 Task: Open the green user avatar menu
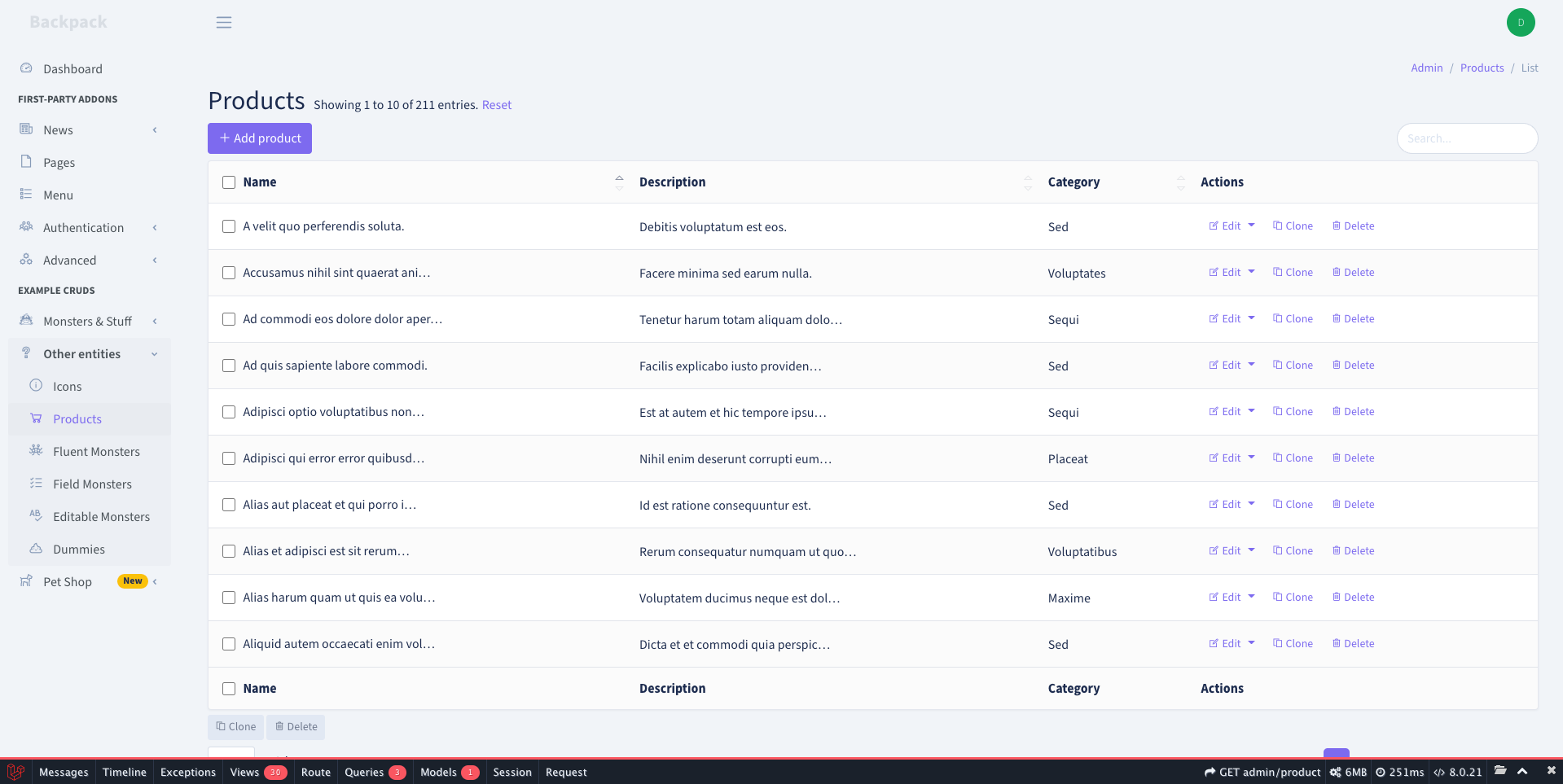(1521, 23)
